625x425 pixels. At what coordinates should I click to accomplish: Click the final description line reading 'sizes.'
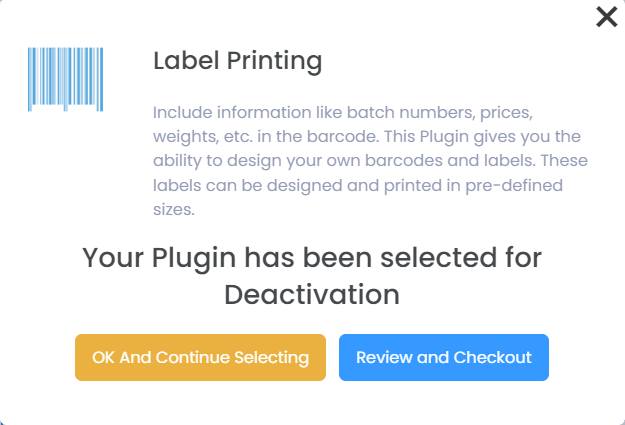pos(175,210)
